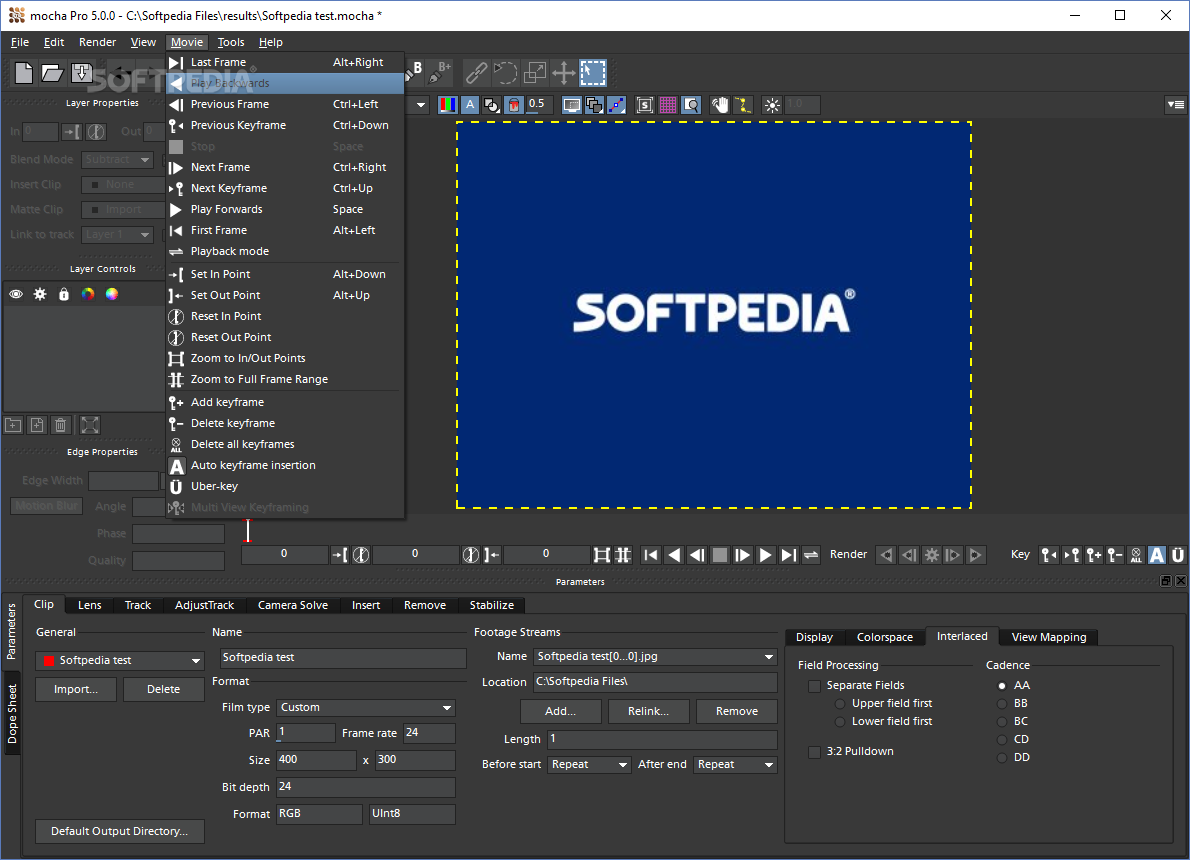Toggle the pink grid overlay icon
The image size is (1190, 860).
pyautogui.click(x=668, y=105)
